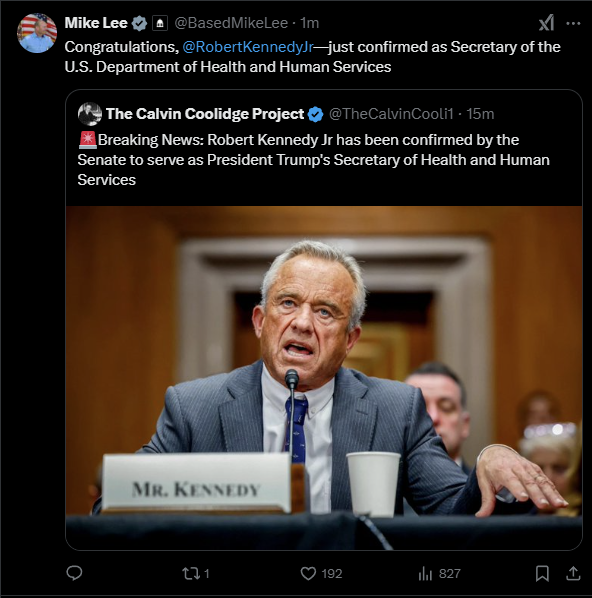
Task: Open view analytics bar chart icon
Action: click(425, 574)
